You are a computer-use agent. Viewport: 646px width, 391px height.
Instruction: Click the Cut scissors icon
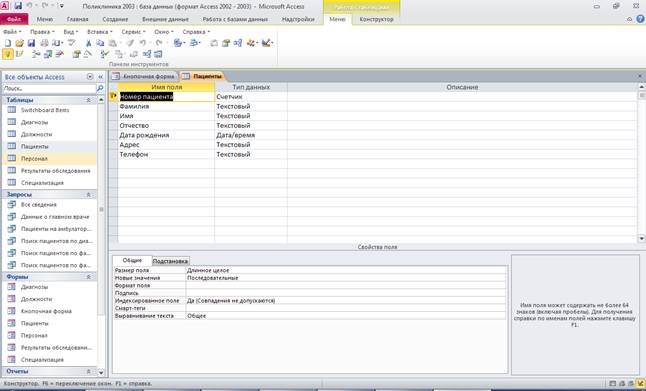tap(88, 43)
